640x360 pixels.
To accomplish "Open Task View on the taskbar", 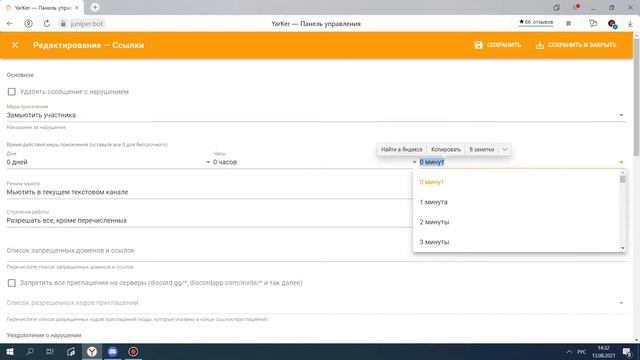I will click(50, 352).
